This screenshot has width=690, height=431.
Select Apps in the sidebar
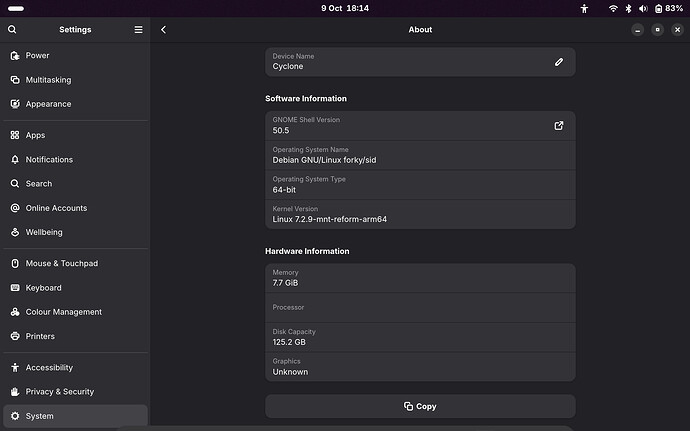tap(75, 135)
